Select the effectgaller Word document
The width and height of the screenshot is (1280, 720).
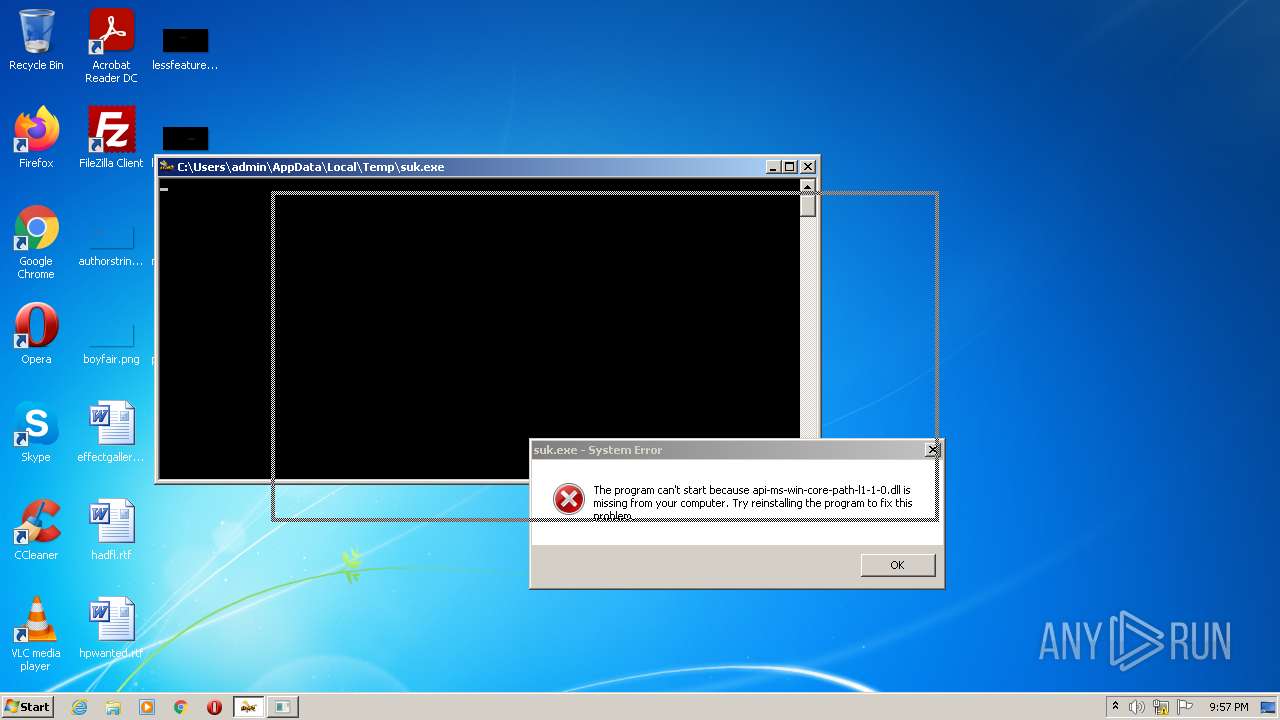[x=111, y=432]
